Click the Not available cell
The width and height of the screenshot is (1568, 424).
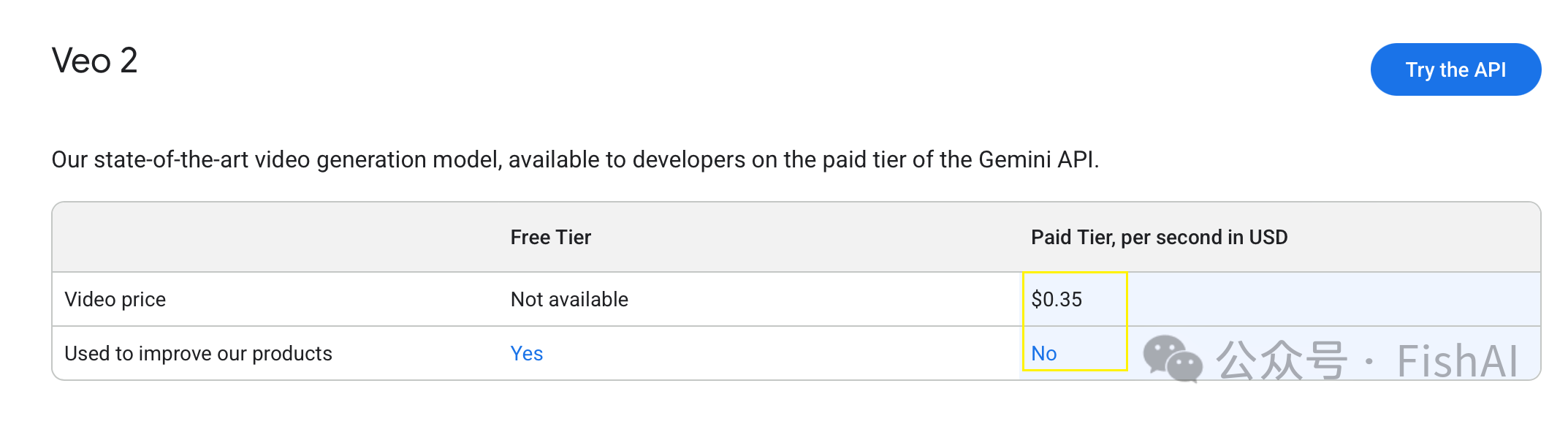pos(569,300)
